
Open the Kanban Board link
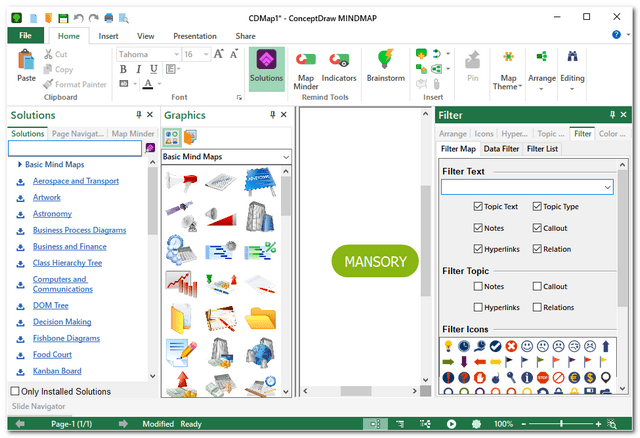57,371
